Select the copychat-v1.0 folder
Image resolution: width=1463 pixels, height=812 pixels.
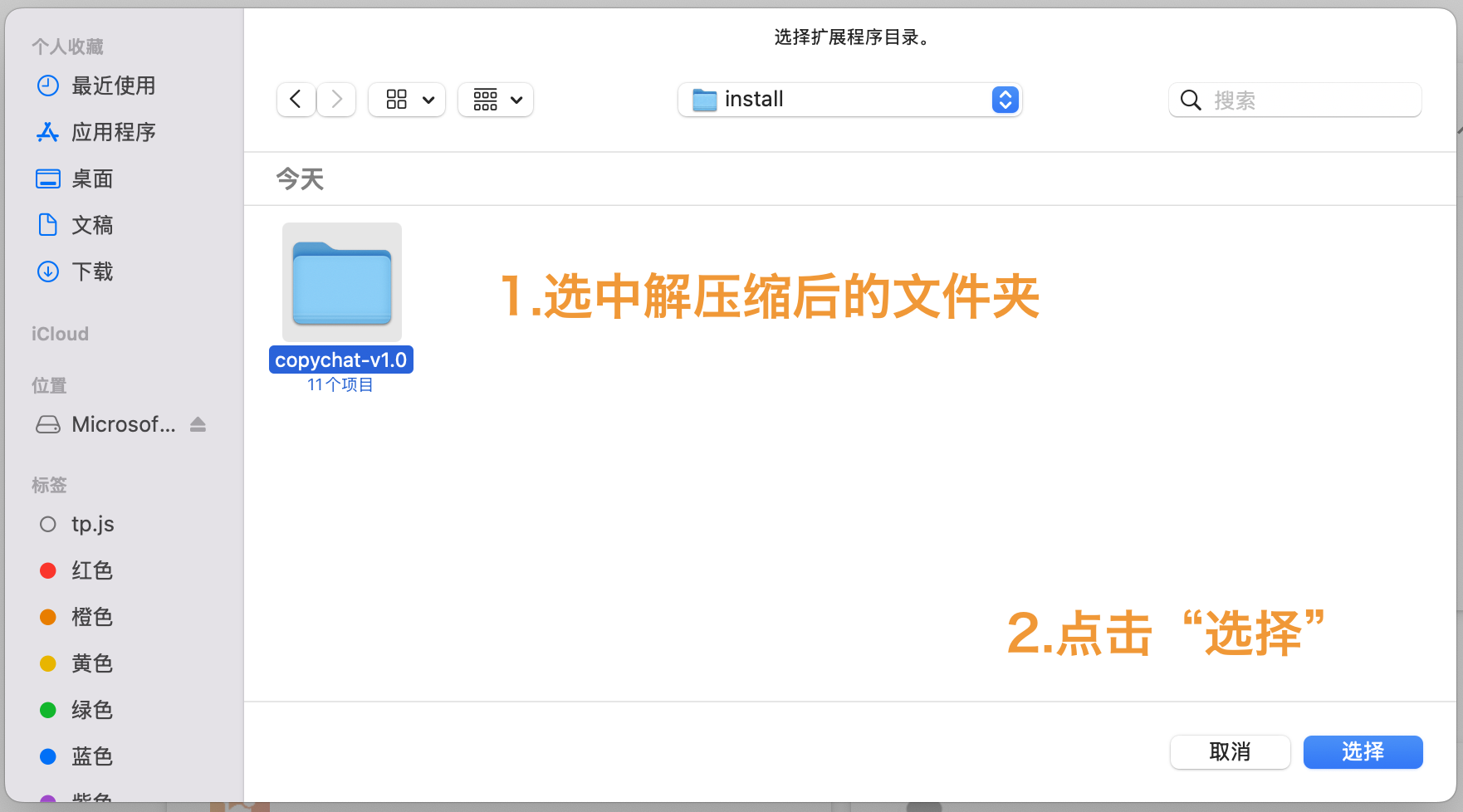tap(340, 282)
